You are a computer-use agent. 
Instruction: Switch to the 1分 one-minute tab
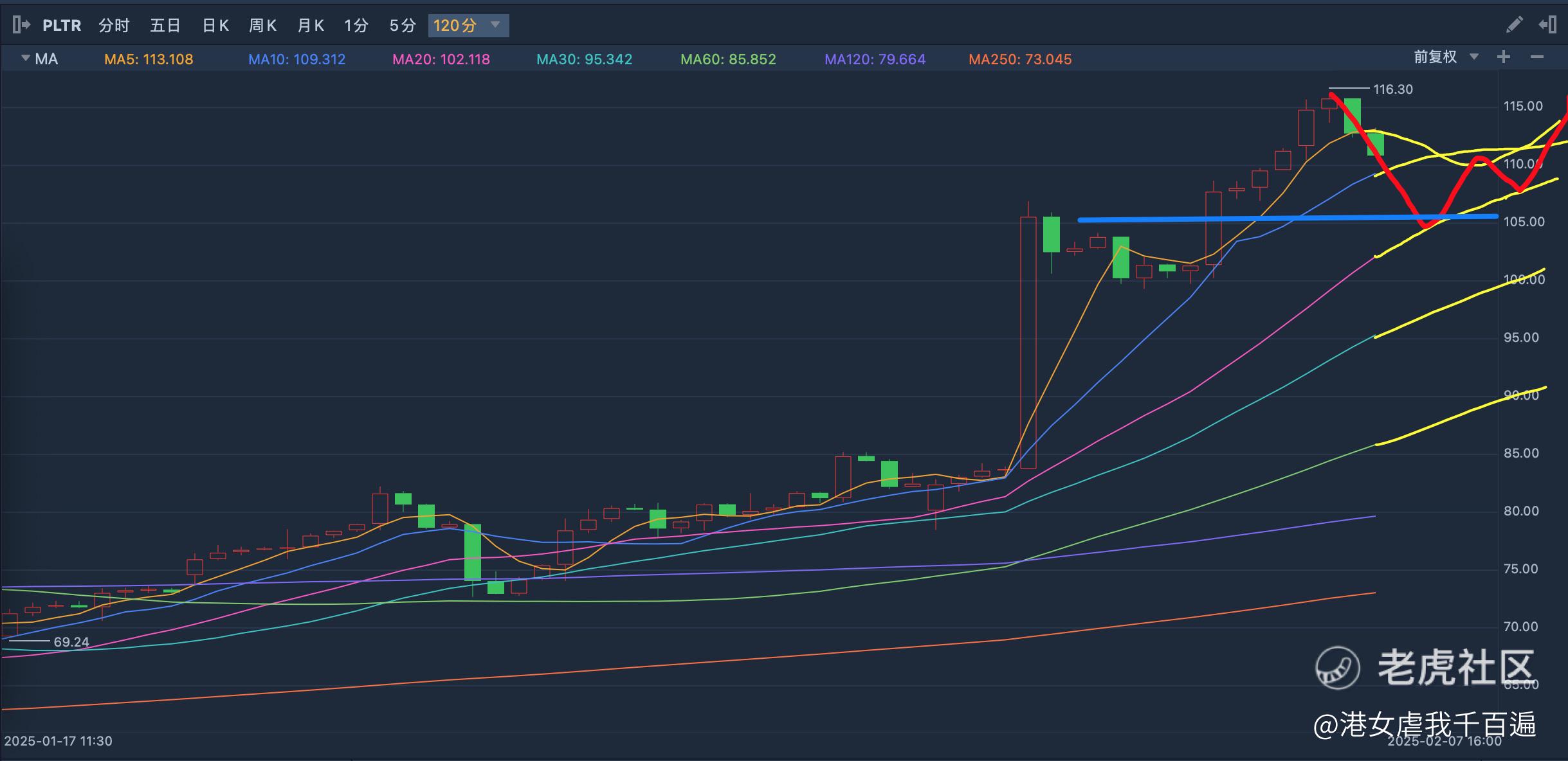coord(356,26)
